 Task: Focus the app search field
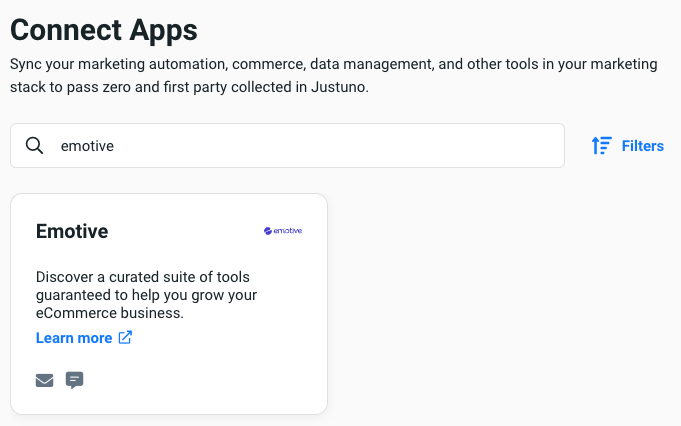click(x=300, y=146)
